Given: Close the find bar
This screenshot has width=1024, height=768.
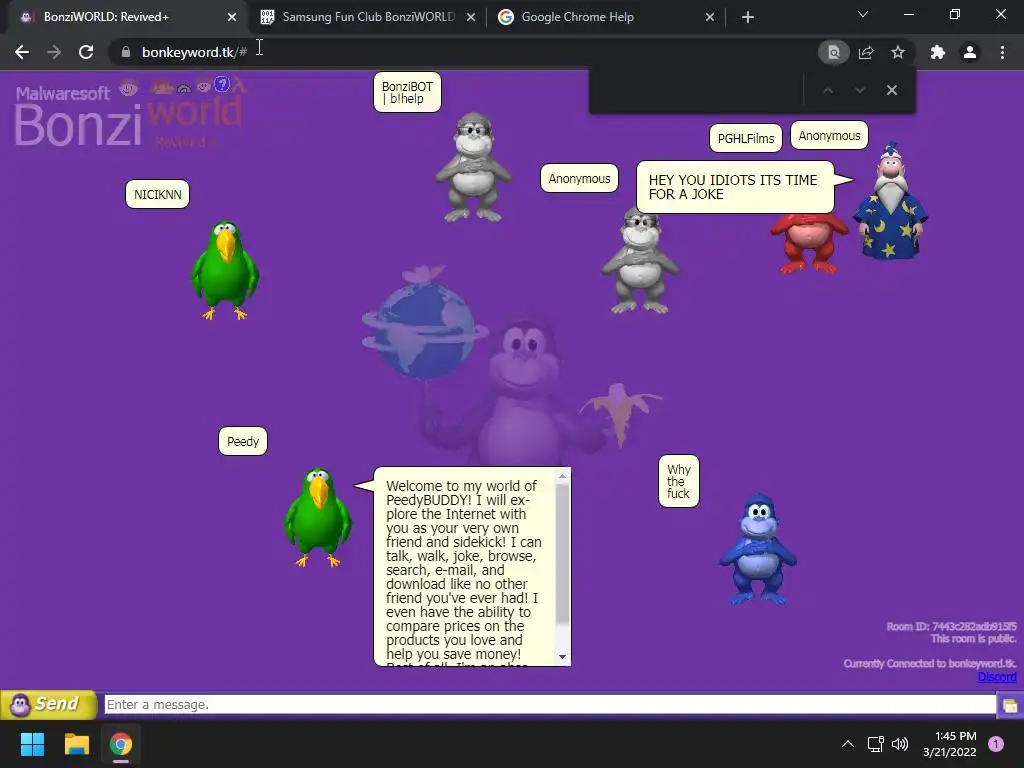Looking at the screenshot, I should coord(892,90).
